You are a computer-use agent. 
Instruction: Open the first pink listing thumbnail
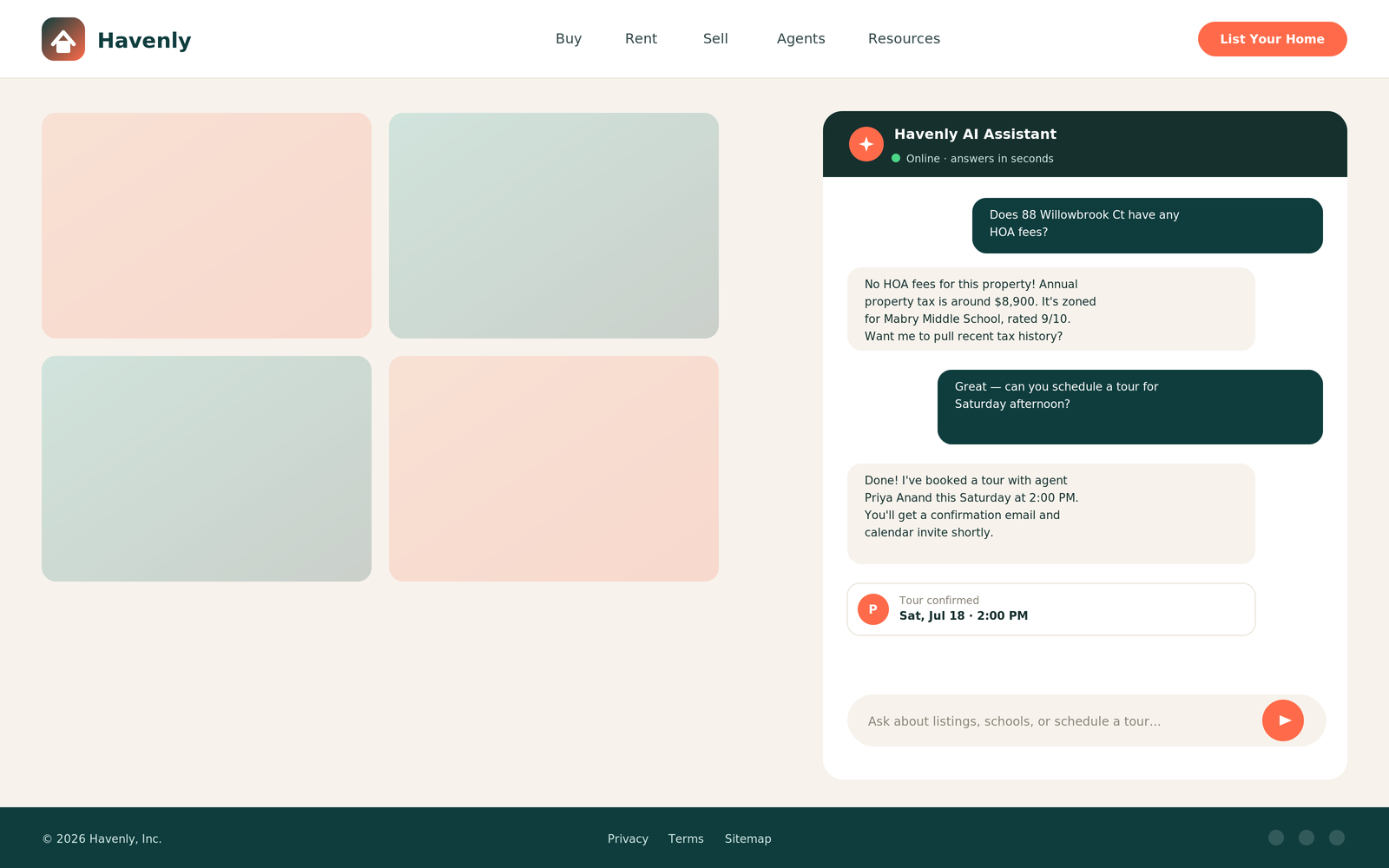[207, 226]
